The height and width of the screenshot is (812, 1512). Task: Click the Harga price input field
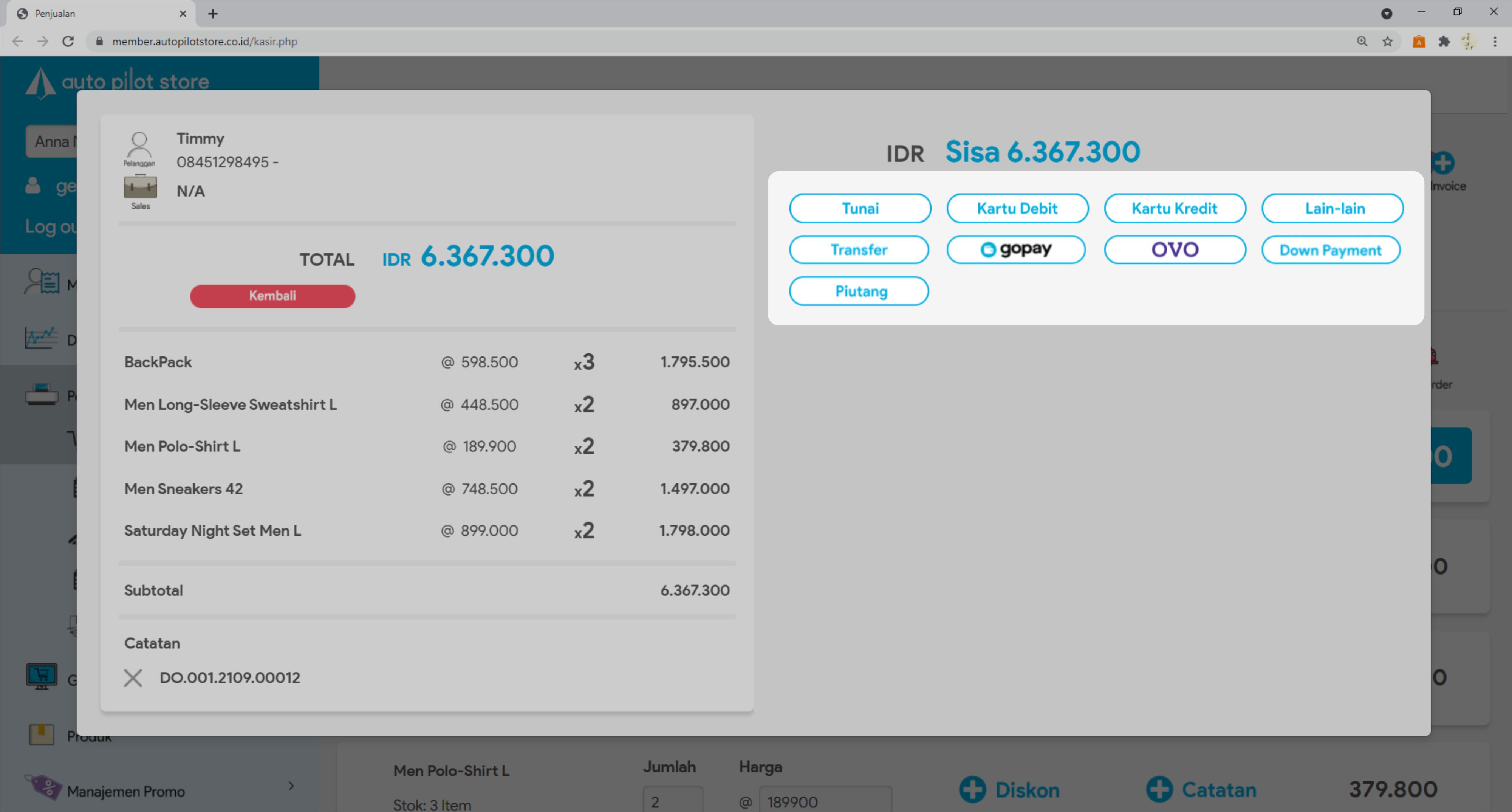click(x=824, y=801)
